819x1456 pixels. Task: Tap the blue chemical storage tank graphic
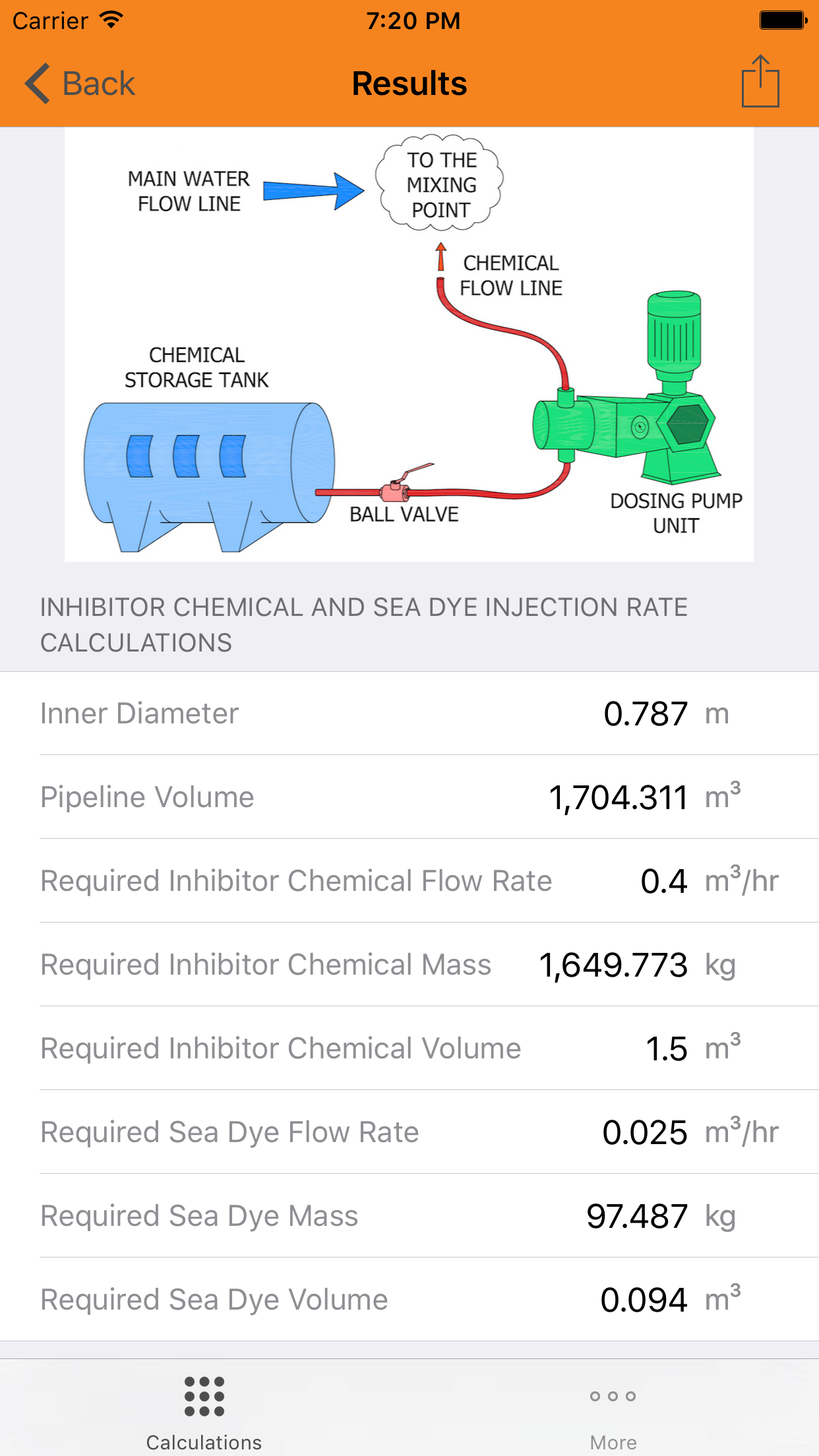tap(208, 465)
